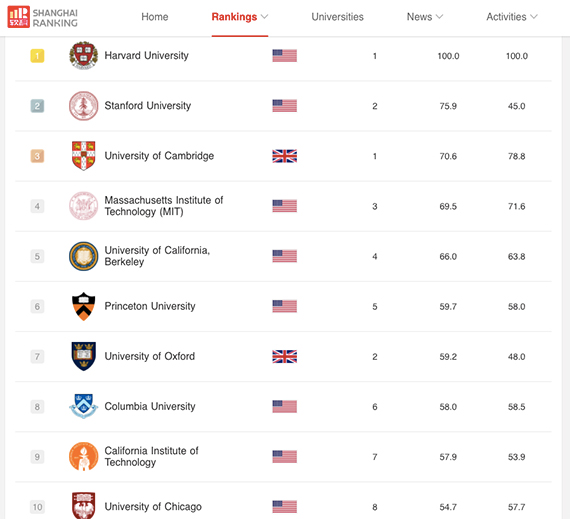Image resolution: width=570 pixels, height=519 pixels.
Task: Click the UC Berkeley round seal logo
Action: [84, 256]
